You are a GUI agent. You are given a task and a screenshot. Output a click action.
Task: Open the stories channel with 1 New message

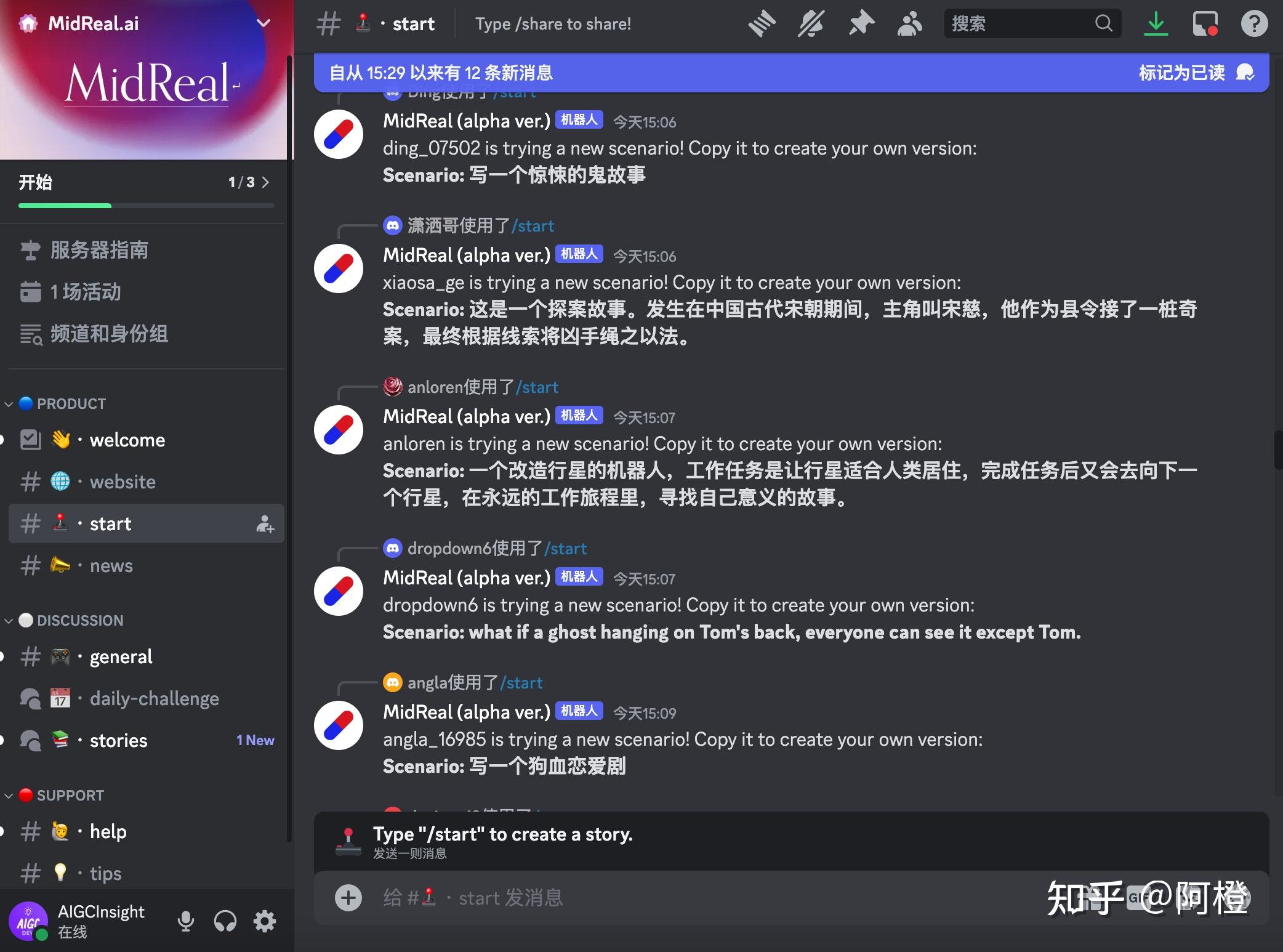tap(118, 740)
